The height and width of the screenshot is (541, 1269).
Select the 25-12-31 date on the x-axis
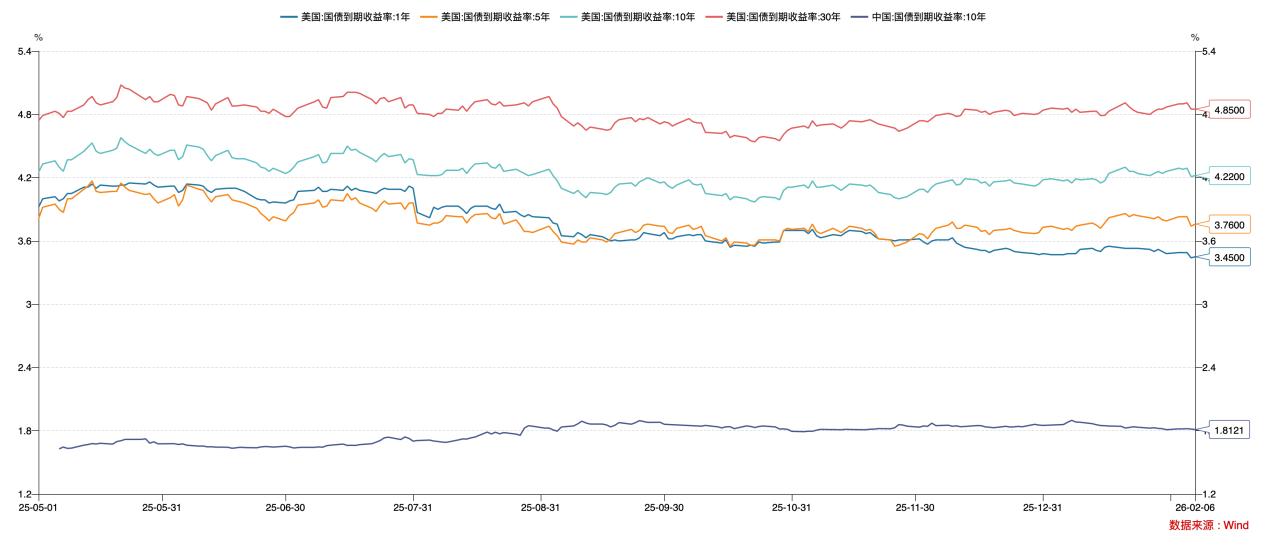tap(1043, 507)
